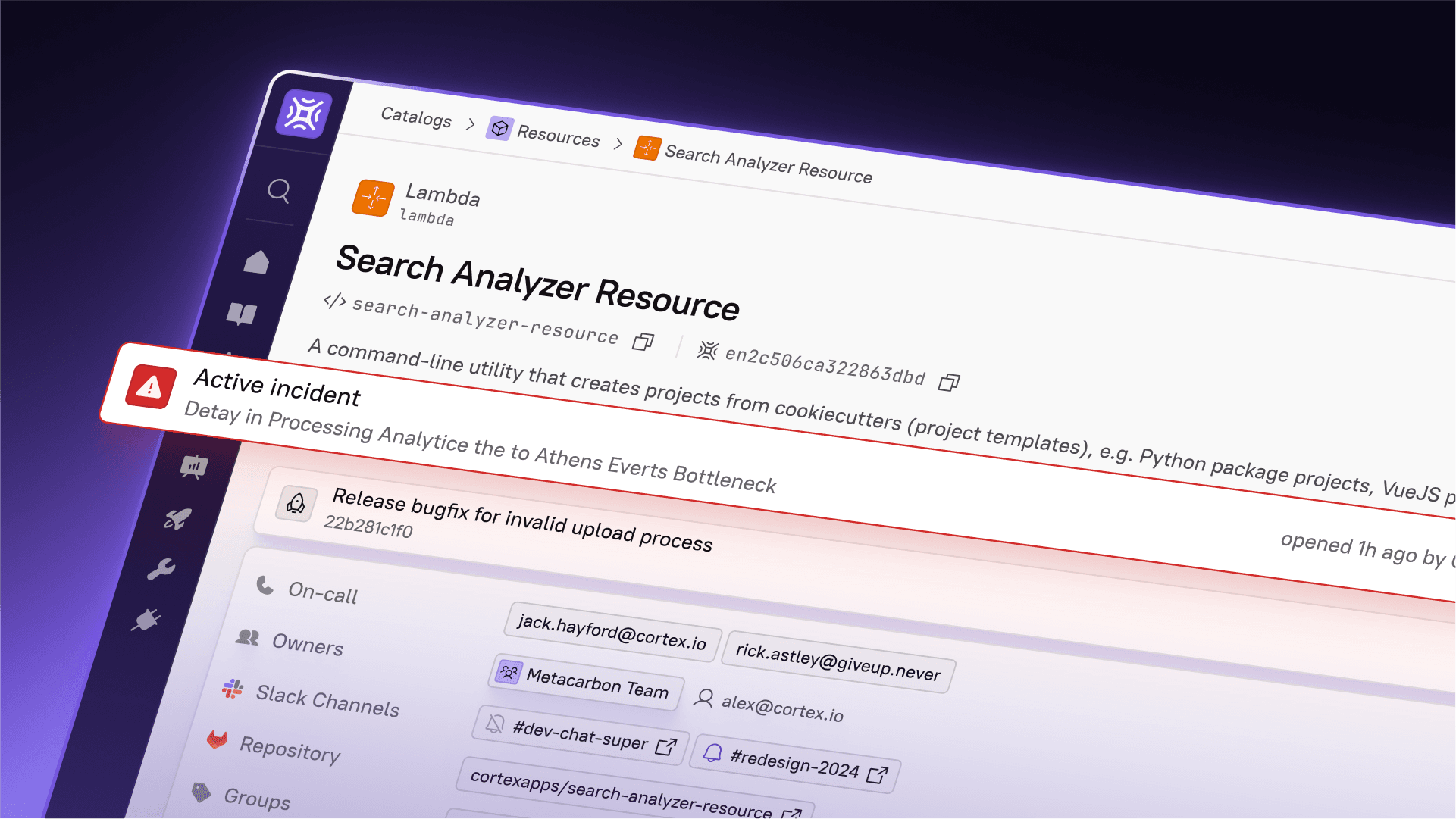Copy the entity ID en2c506ca322863dbd
The width and height of the screenshot is (1456, 819).
click(x=949, y=381)
